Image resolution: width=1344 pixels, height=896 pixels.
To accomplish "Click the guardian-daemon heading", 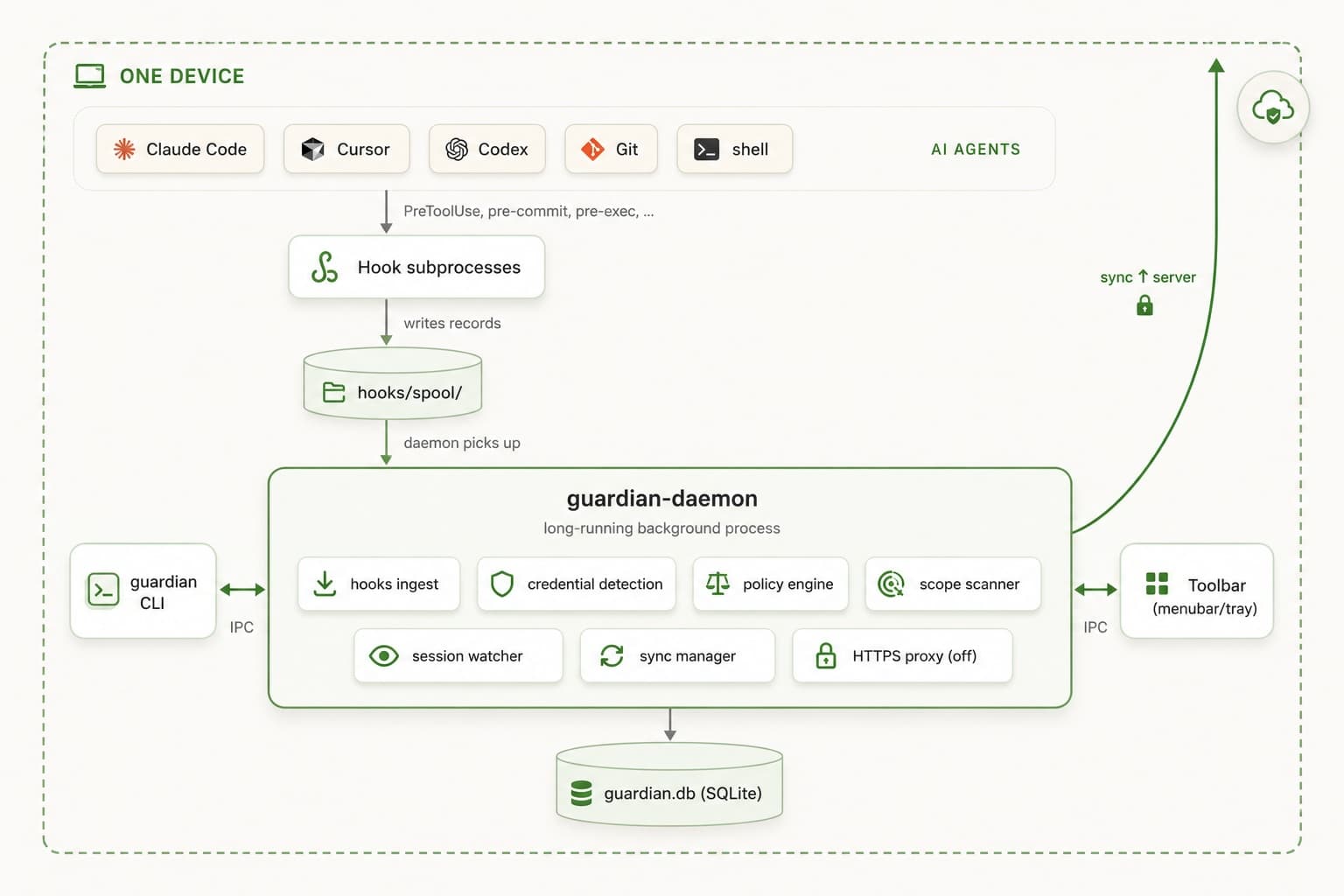I will (662, 499).
